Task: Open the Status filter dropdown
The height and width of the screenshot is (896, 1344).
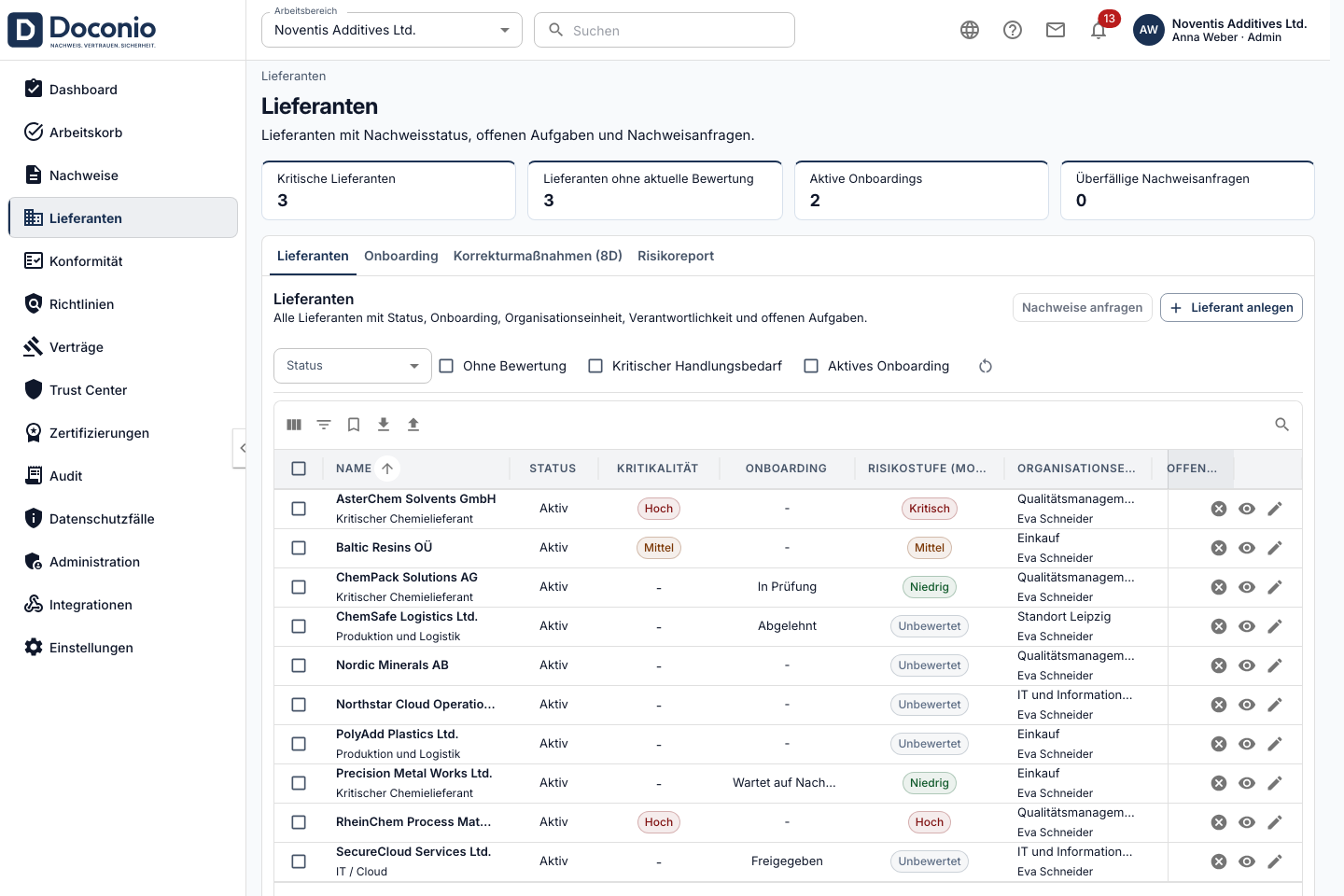Action: (x=353, y=366)
